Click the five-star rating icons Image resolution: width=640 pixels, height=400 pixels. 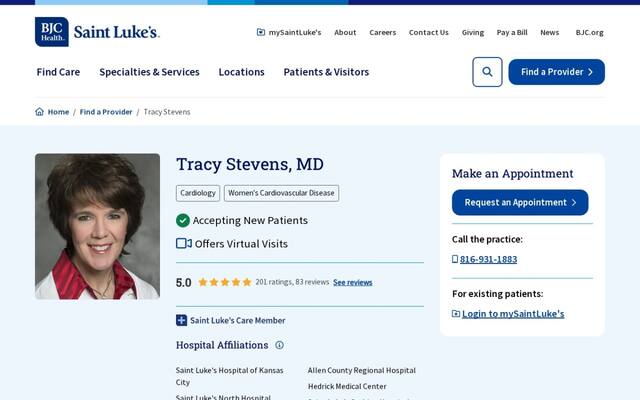pyautogui.click(x=225, y=282)
